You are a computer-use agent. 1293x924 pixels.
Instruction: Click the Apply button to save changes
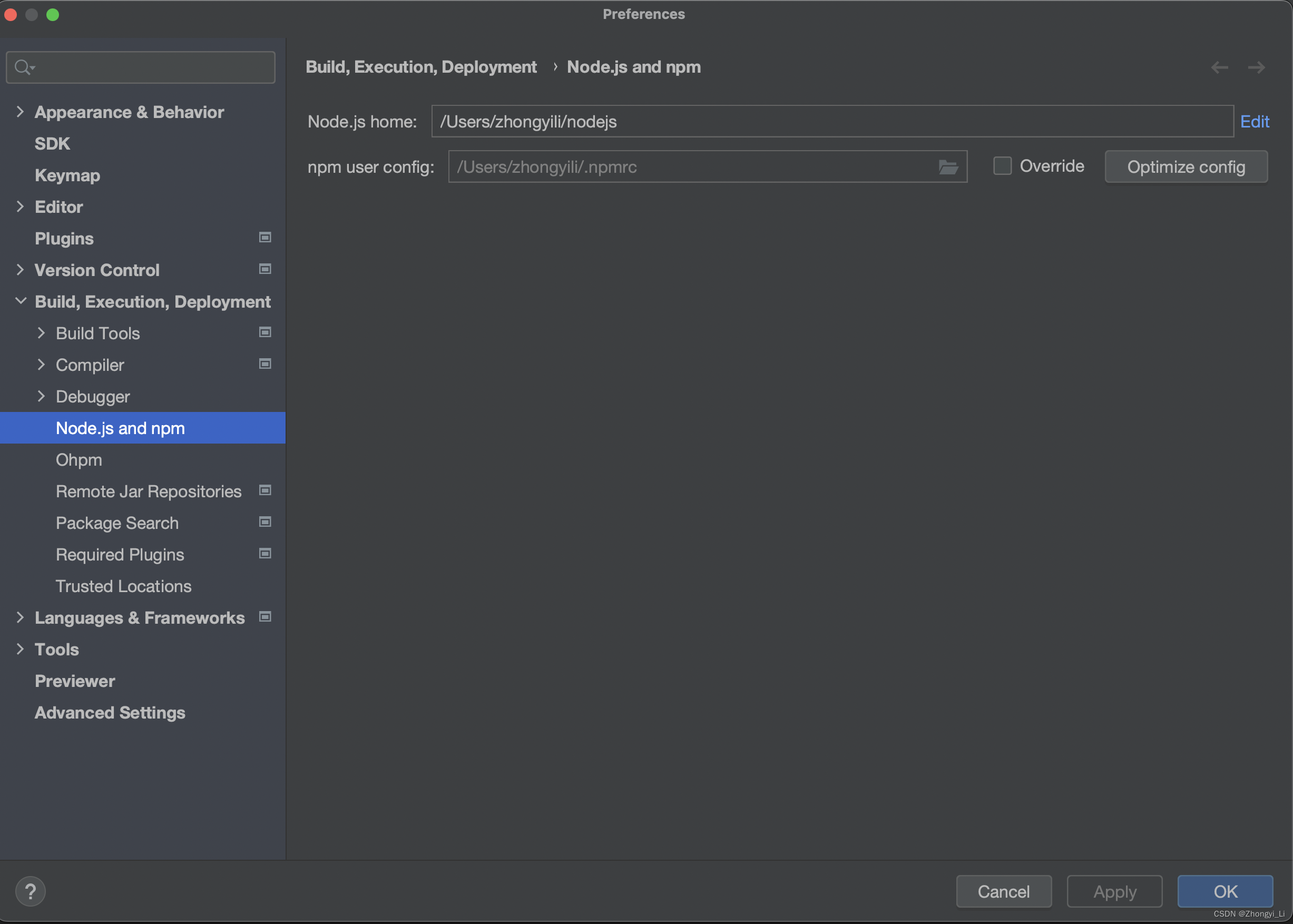[x=1113, y=891]
